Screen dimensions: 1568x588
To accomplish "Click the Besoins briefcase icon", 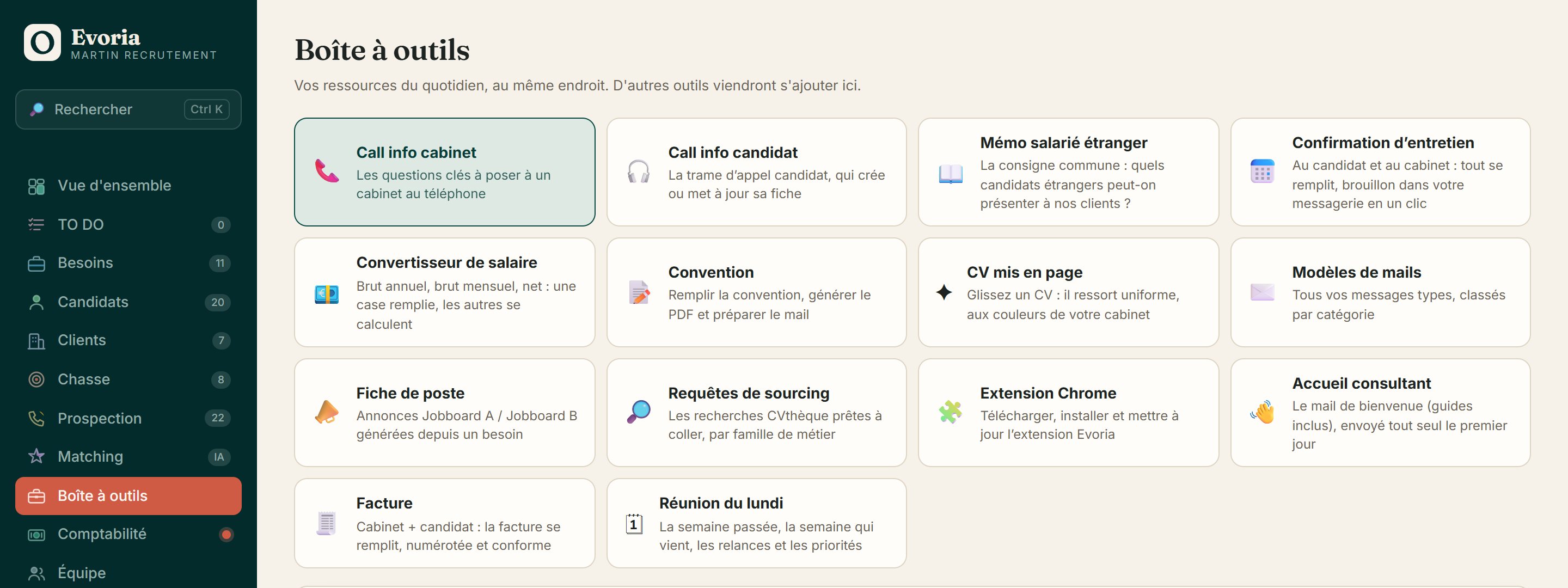I will [36, 264].
